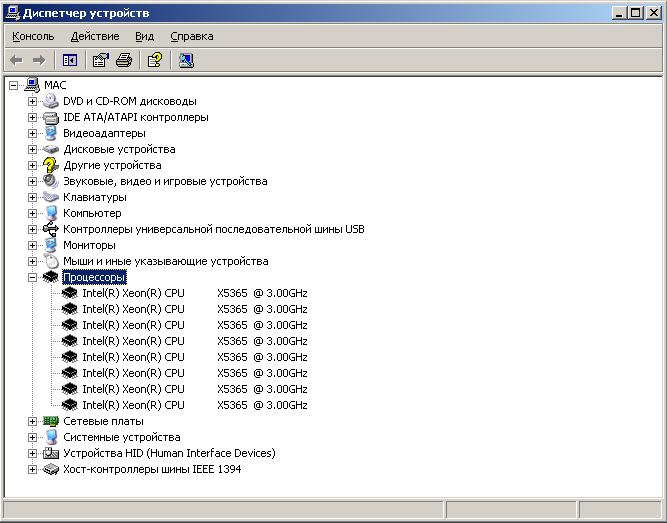
Task: Expand DVD и CD-ROM дисководы
Action: pos(32,101)
